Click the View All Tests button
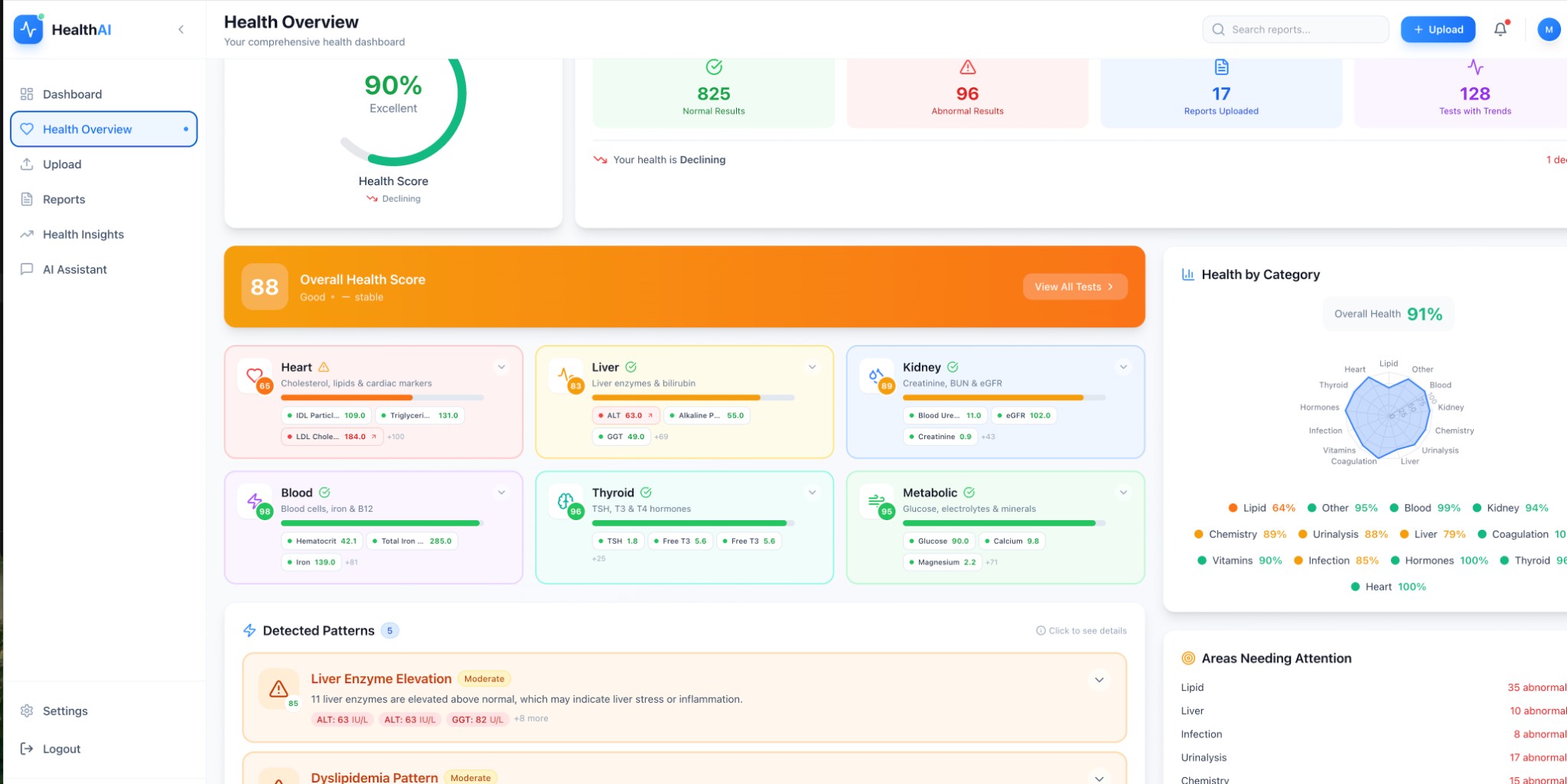 click(1074, 287)
